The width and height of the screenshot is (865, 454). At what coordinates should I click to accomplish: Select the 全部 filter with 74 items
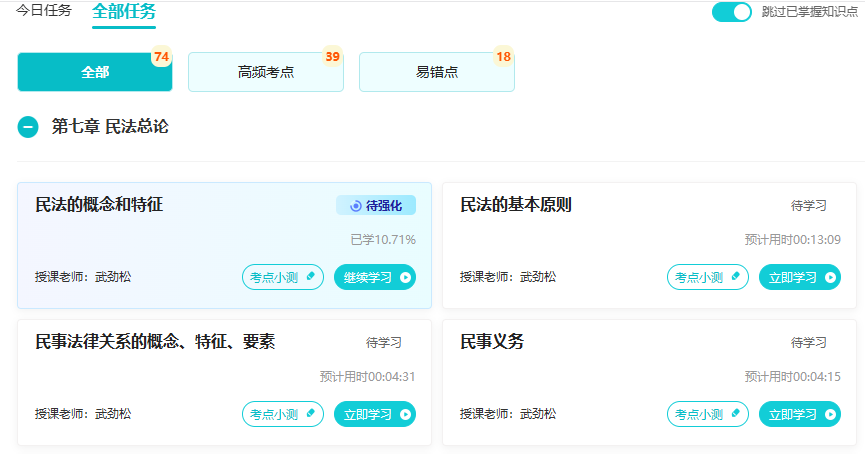click(95, 72)
